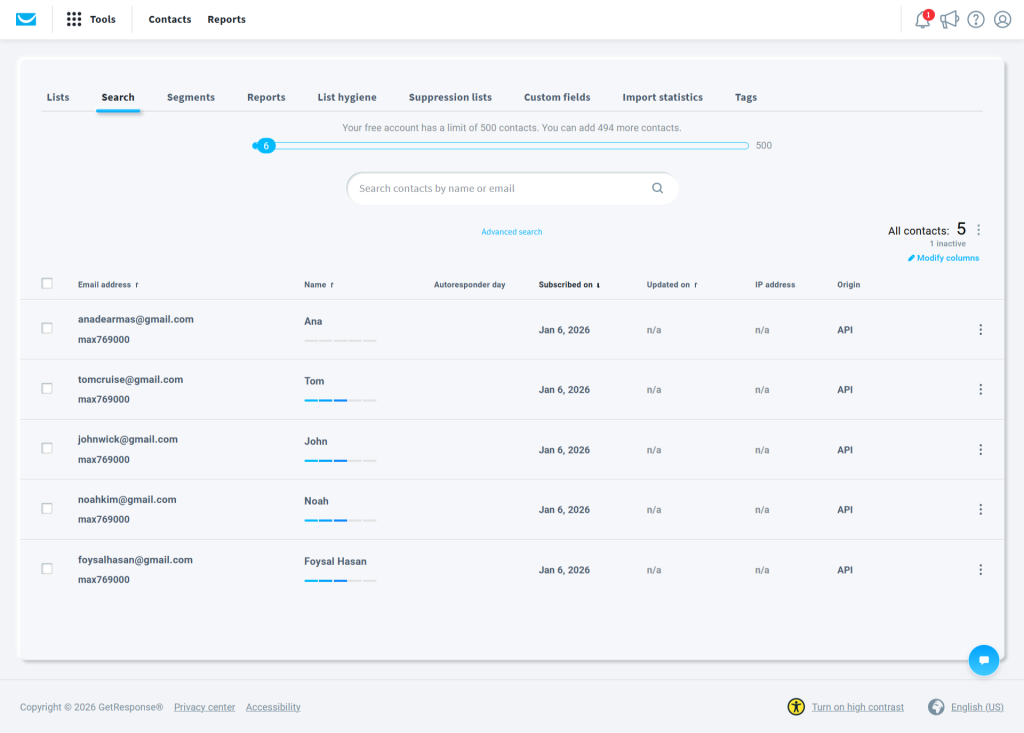Open the announcements megaphone icon
Image resolution: width=1024 pixels, height=733 pixels.
[950, 20]
